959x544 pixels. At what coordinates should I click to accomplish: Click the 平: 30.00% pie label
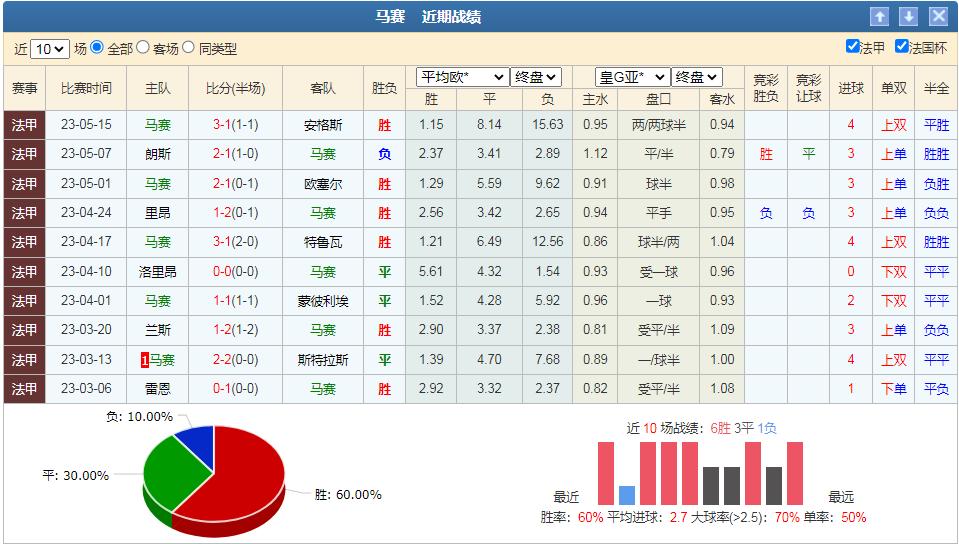(75, 475)
